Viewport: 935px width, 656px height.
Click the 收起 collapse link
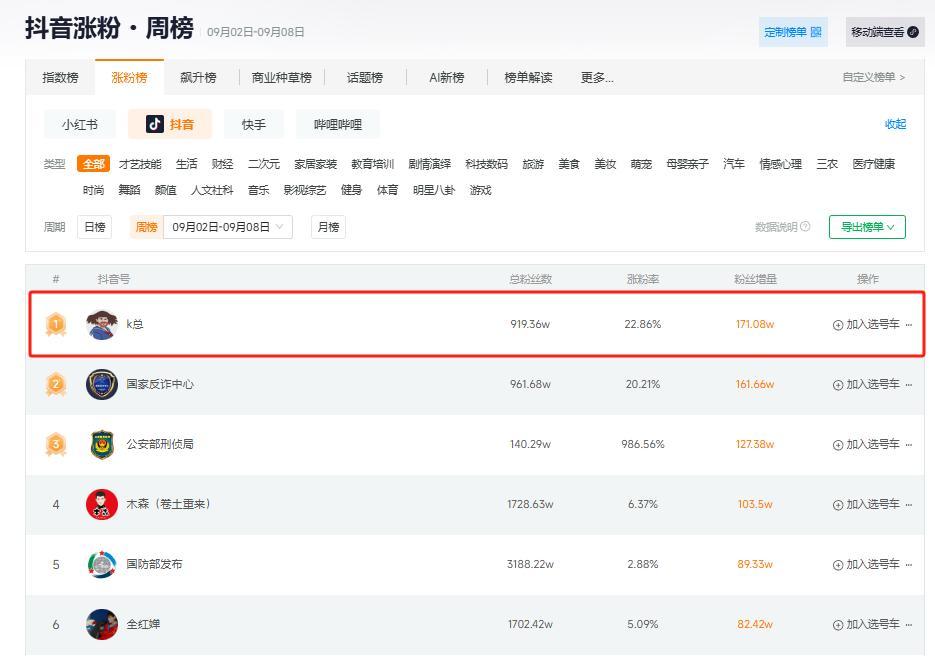pos(895,124)
